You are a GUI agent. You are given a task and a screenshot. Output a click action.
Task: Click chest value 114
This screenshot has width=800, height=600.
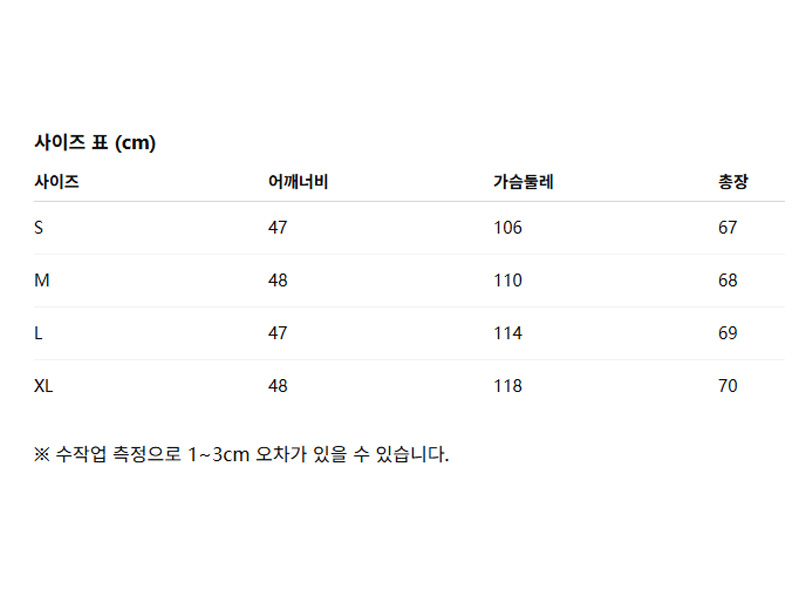click(508, 333)
